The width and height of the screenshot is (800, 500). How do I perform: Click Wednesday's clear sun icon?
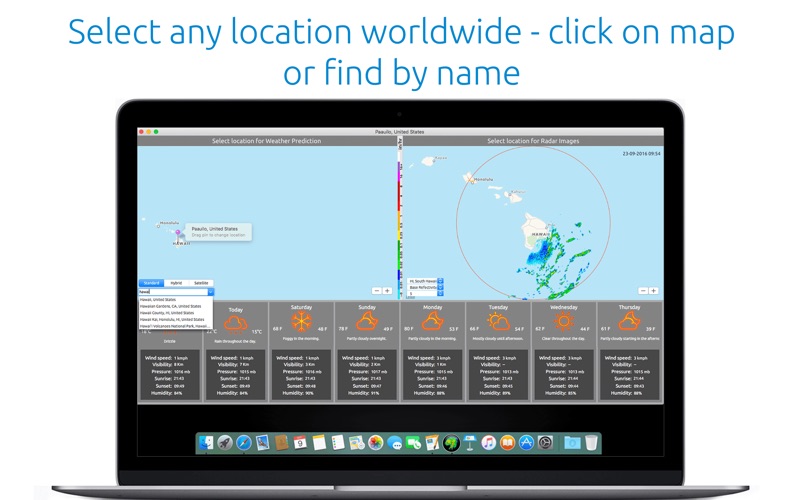pos(564,322)
